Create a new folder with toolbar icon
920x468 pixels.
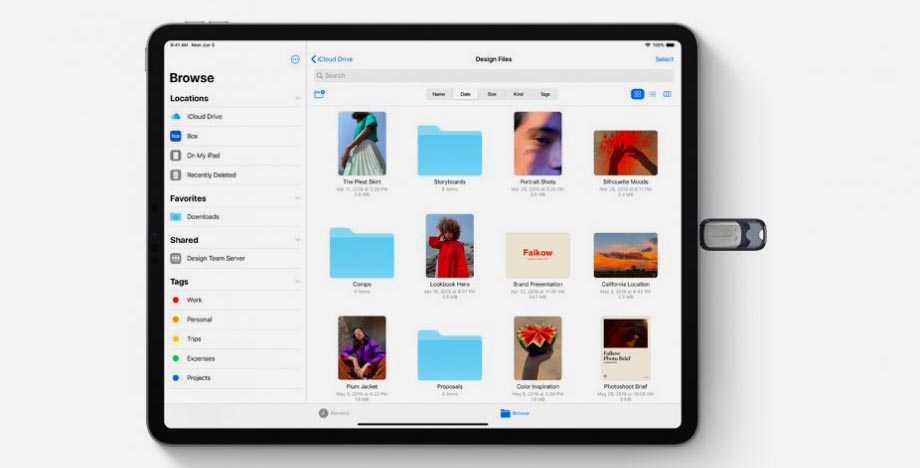point(319,94)
